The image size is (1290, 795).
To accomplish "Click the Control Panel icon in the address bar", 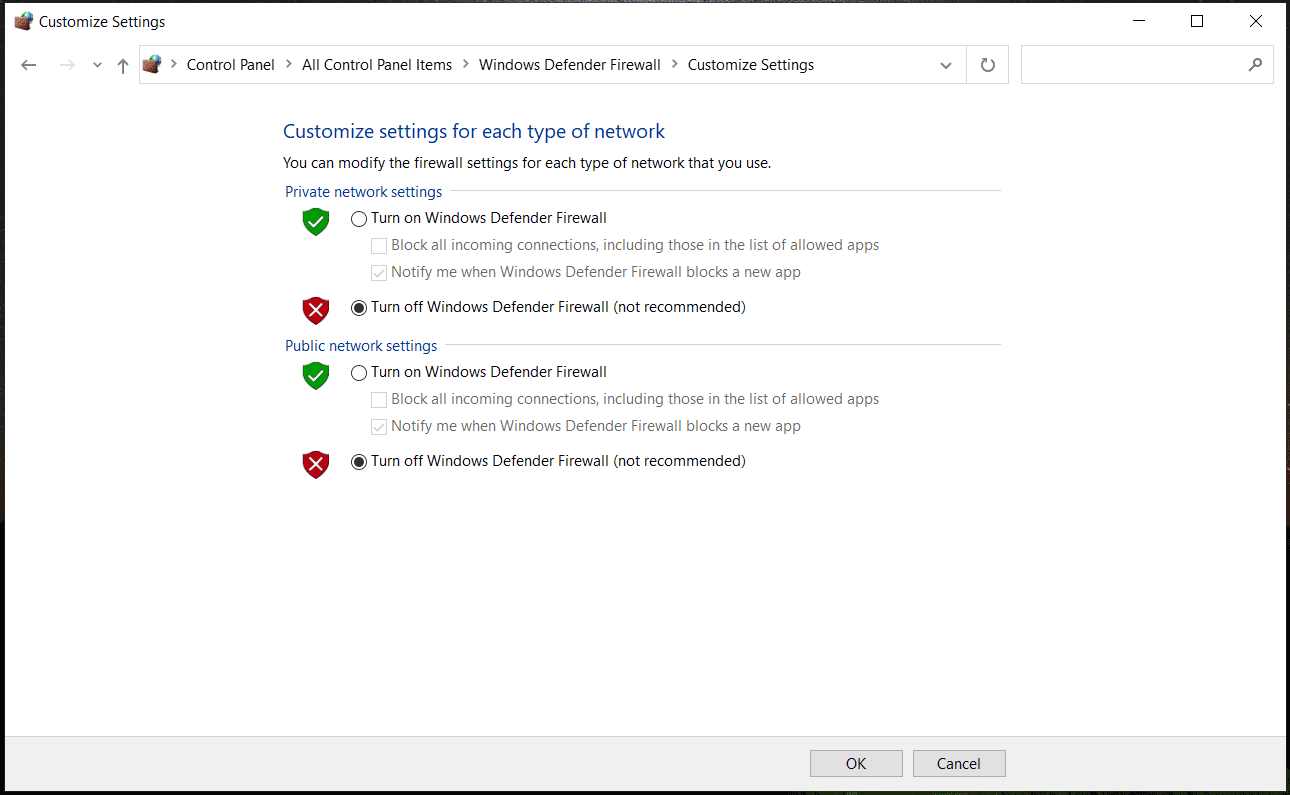I will click(152, 64).
